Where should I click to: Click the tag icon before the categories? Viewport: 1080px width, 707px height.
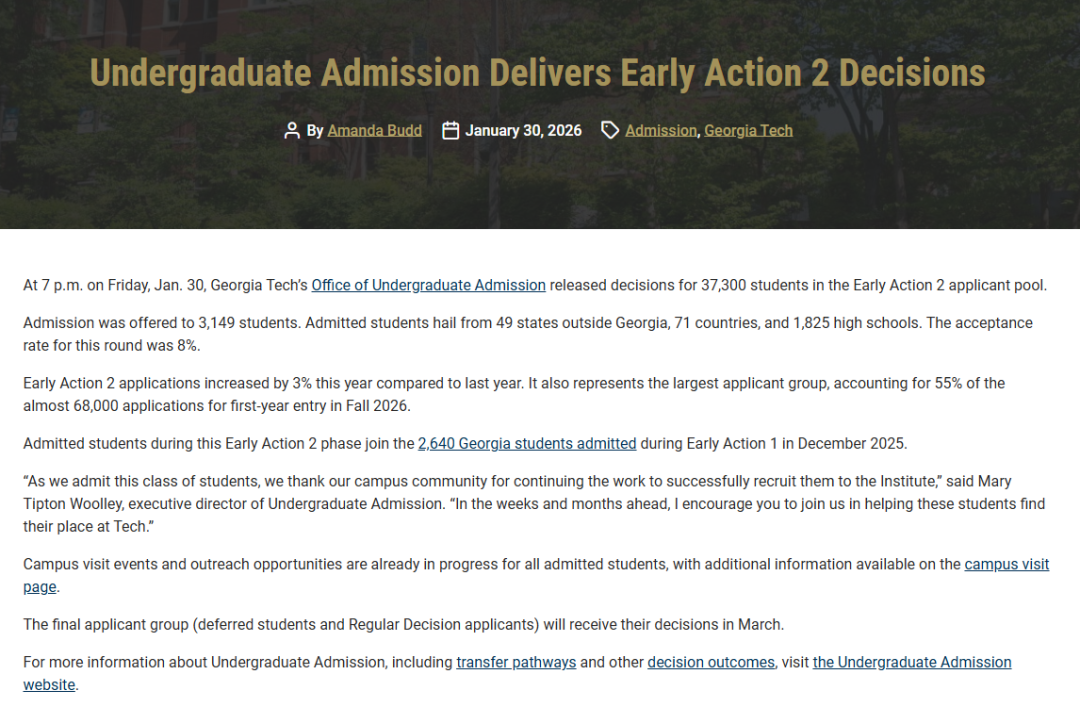(610, 130)
